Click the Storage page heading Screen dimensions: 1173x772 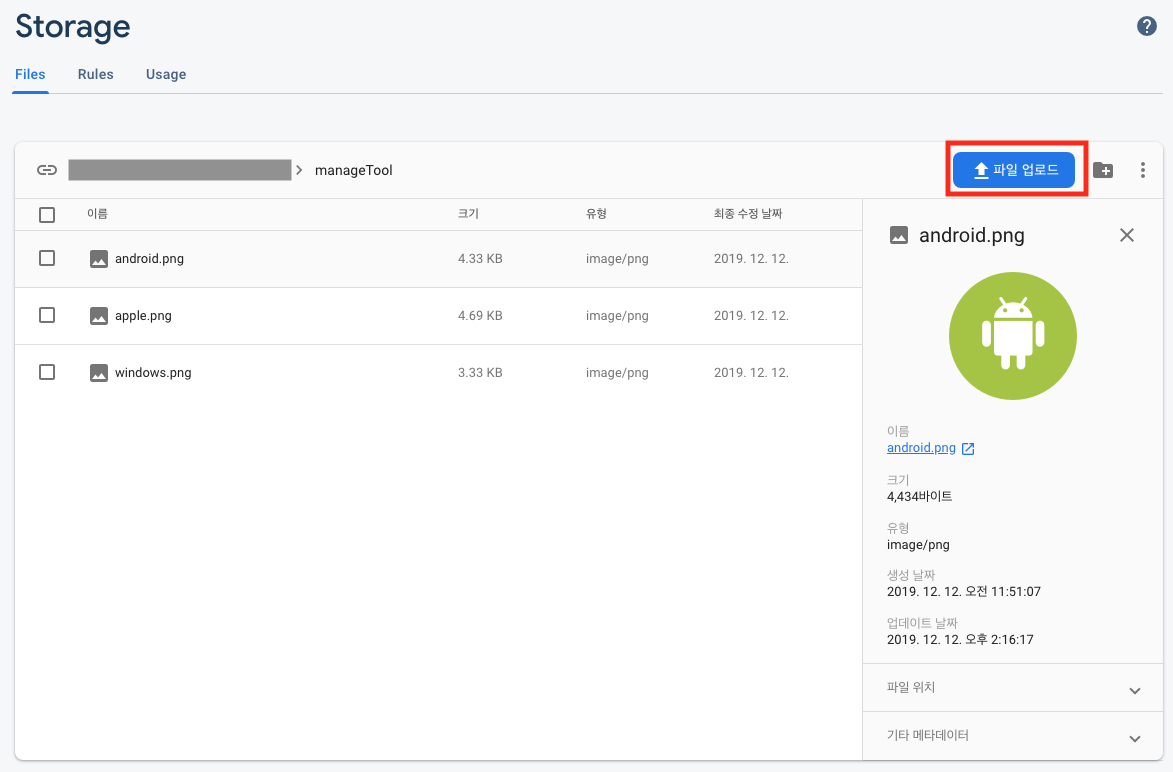73,27
